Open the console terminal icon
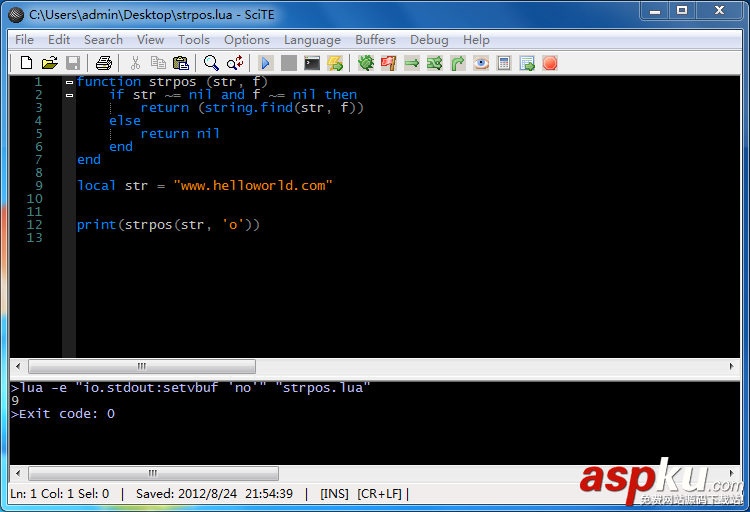Screen dimensions: 750x512 [x=312, y=63]
